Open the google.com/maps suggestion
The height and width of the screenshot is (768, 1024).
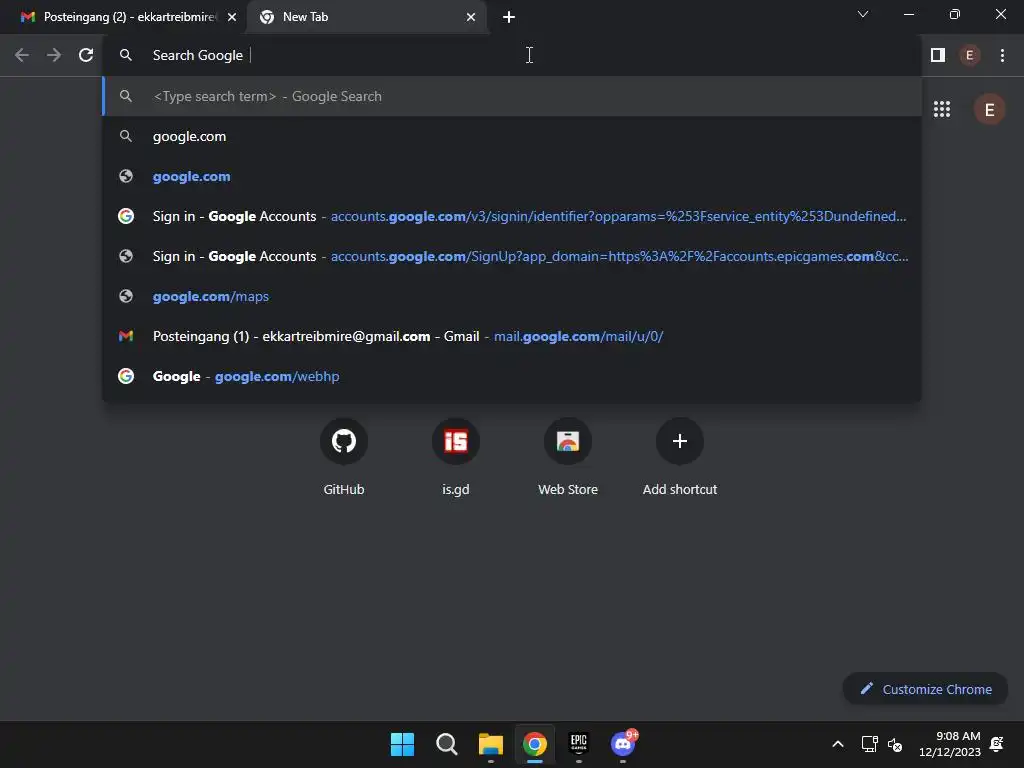point(513,296)
